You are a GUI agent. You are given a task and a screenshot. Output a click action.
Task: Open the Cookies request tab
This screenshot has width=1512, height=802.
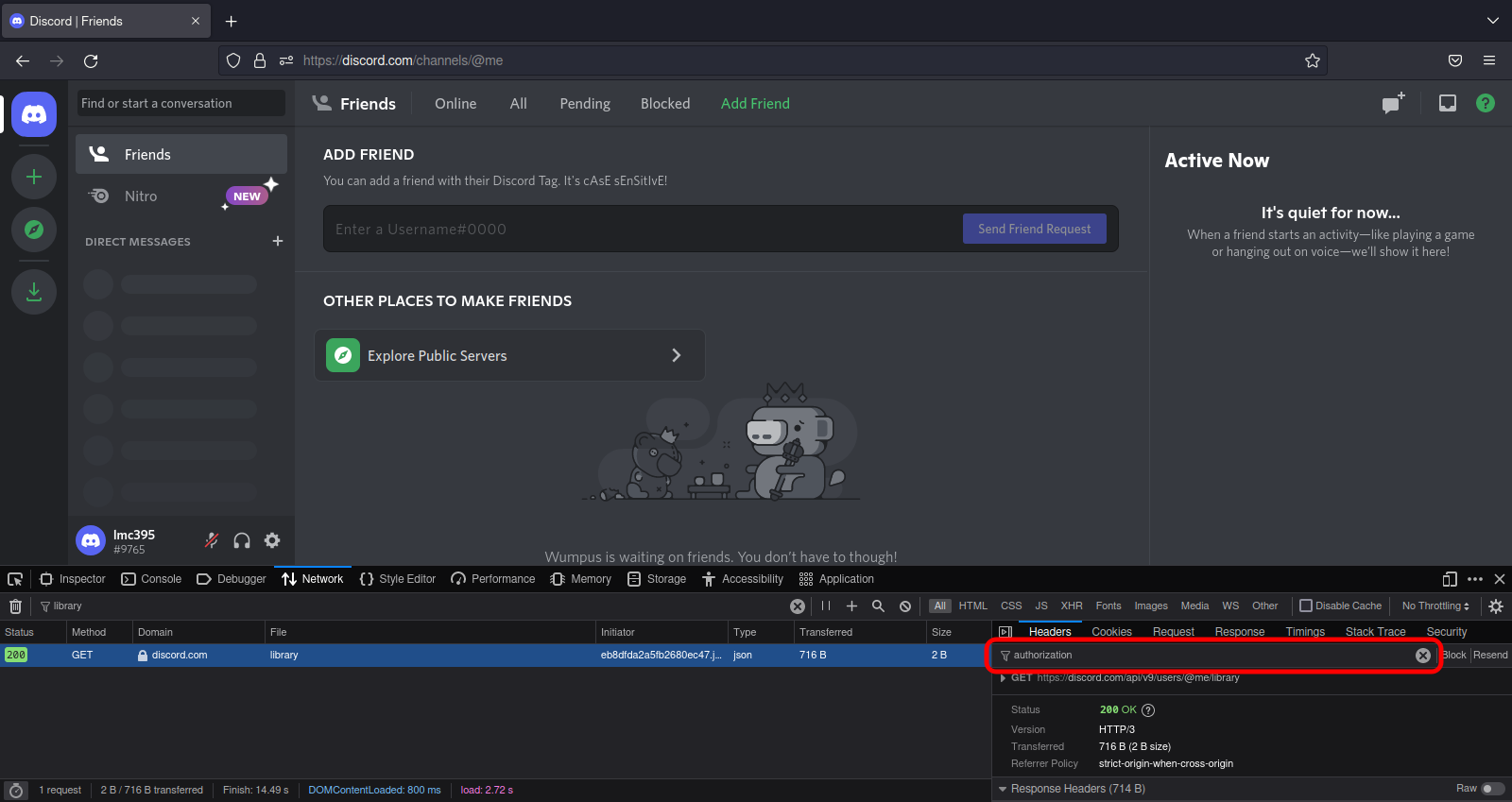pyautogui.click(x=1111, y=632)
